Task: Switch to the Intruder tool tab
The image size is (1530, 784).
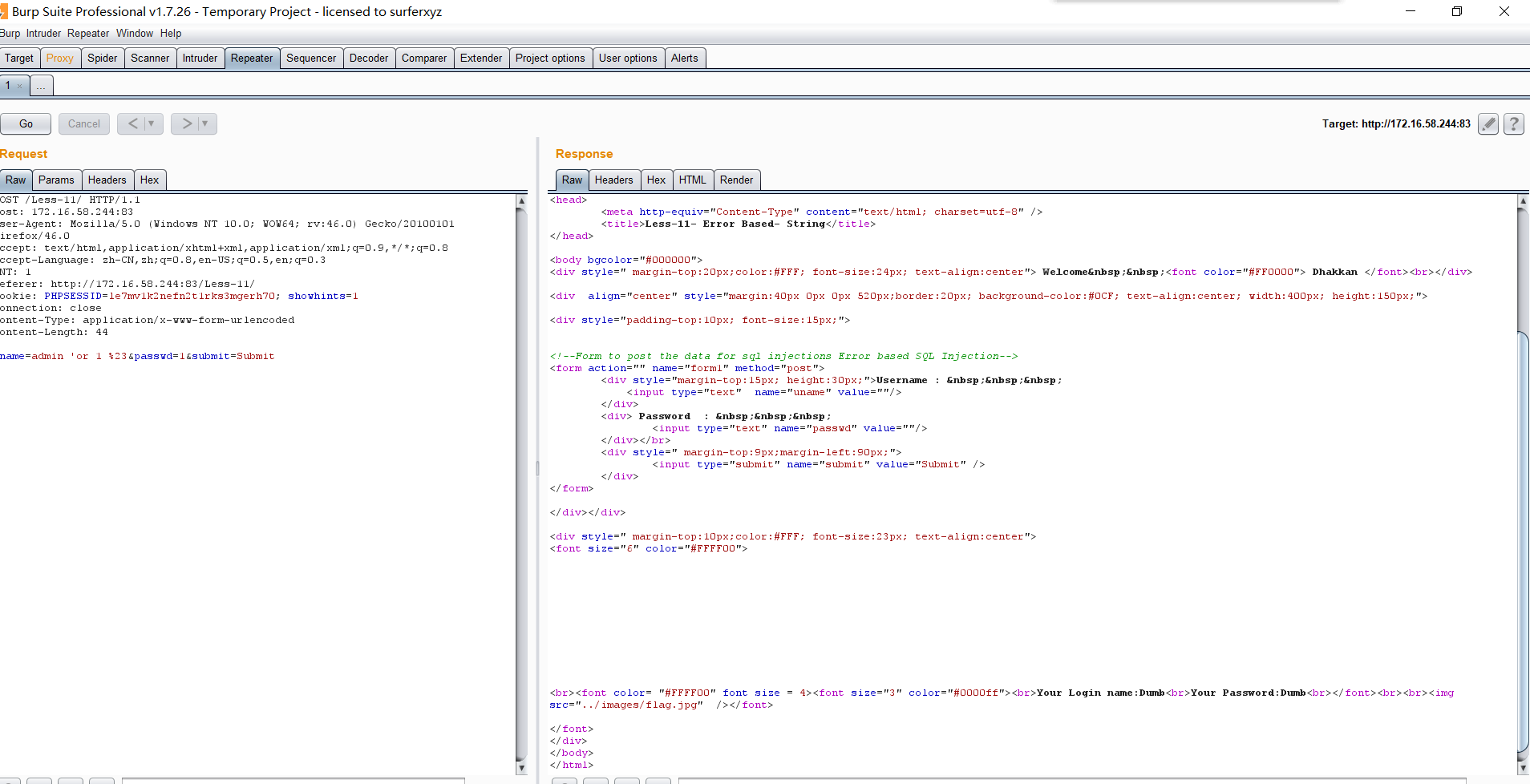Action: (x=200, y=58)
